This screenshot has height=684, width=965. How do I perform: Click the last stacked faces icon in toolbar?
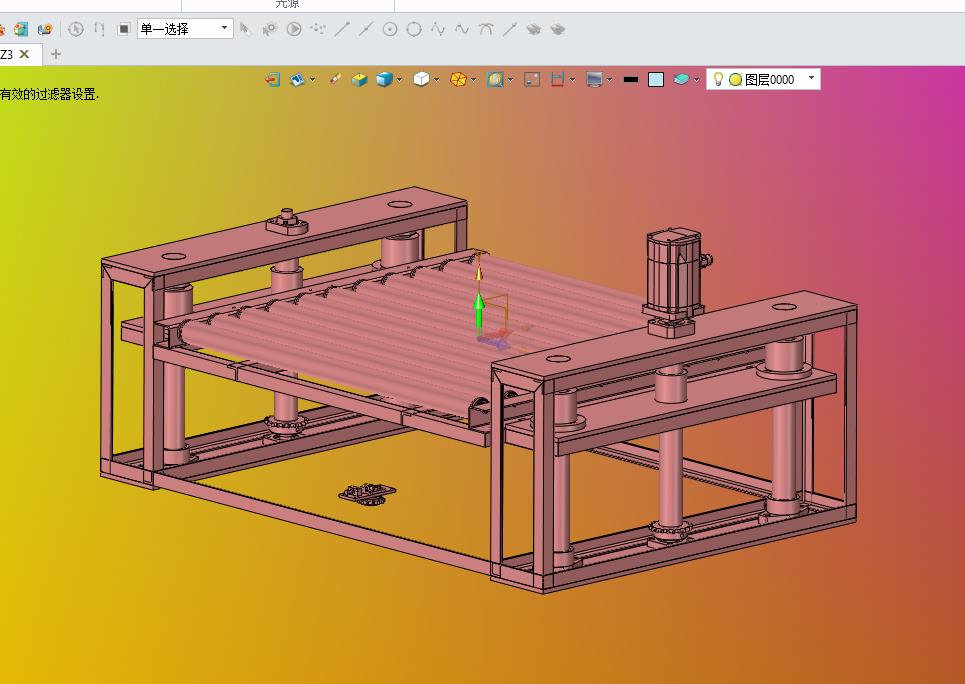point(558,29)
